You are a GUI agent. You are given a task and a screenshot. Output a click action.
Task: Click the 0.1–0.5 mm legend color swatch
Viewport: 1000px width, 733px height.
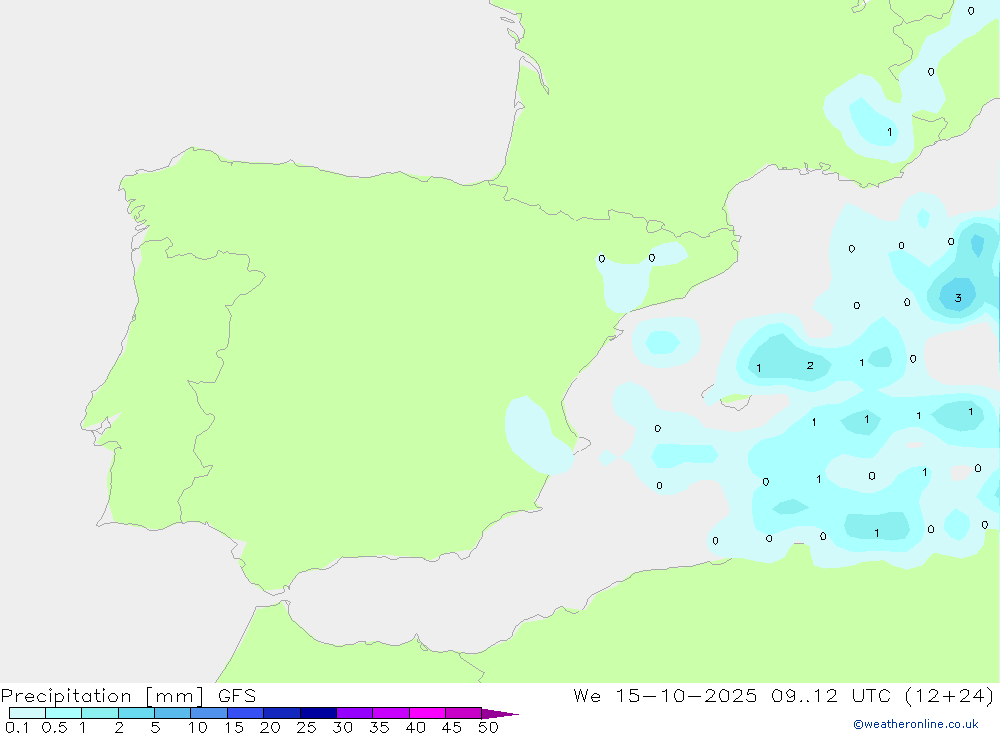click(x=27, y=713)
